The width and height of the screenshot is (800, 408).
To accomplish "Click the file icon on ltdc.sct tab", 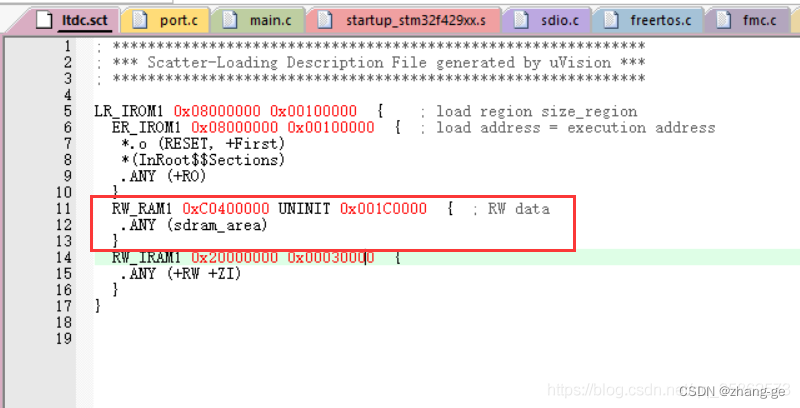I will (x=43, y=20).
